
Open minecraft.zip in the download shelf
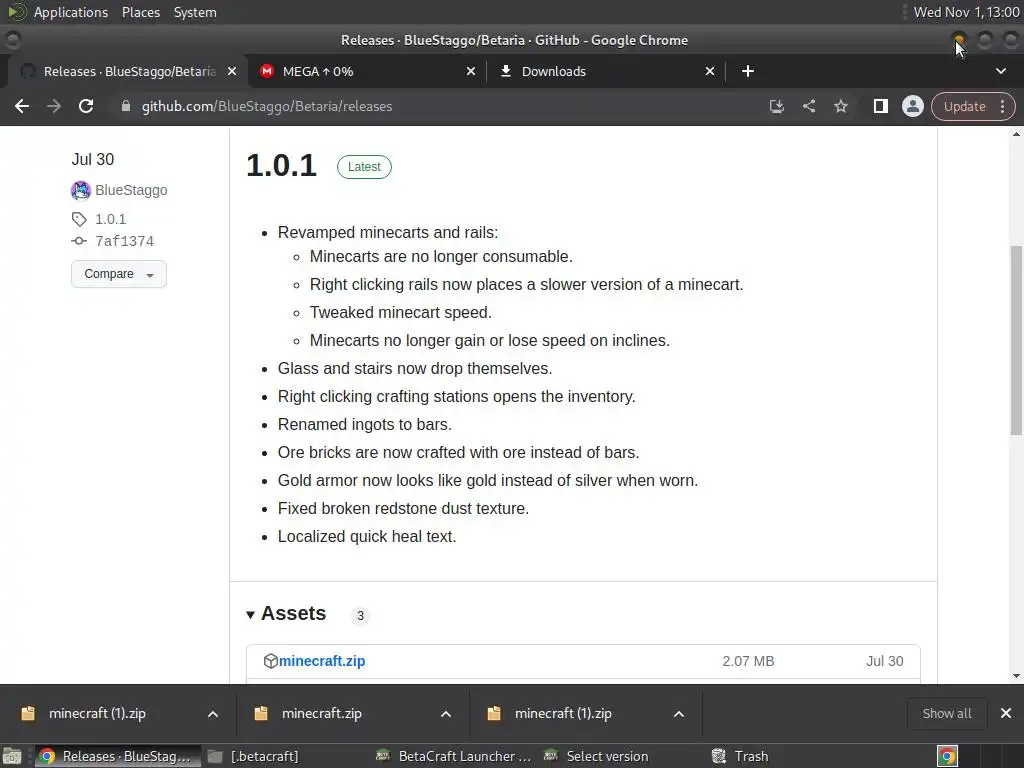321,713
